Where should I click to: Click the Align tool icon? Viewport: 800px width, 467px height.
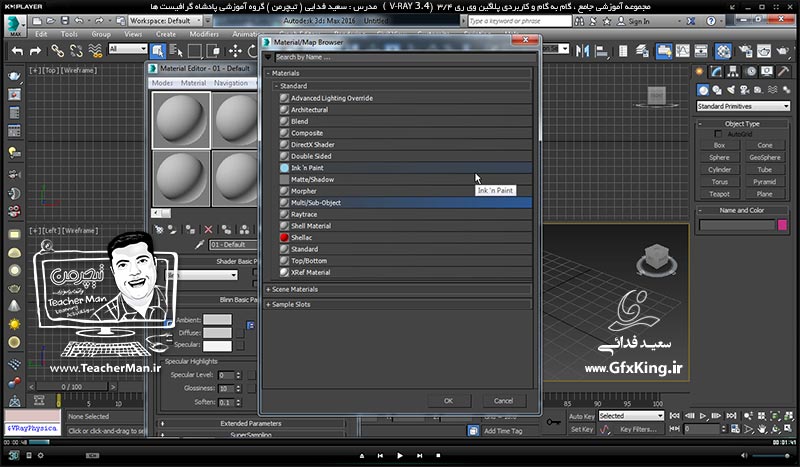coord(602,51)
